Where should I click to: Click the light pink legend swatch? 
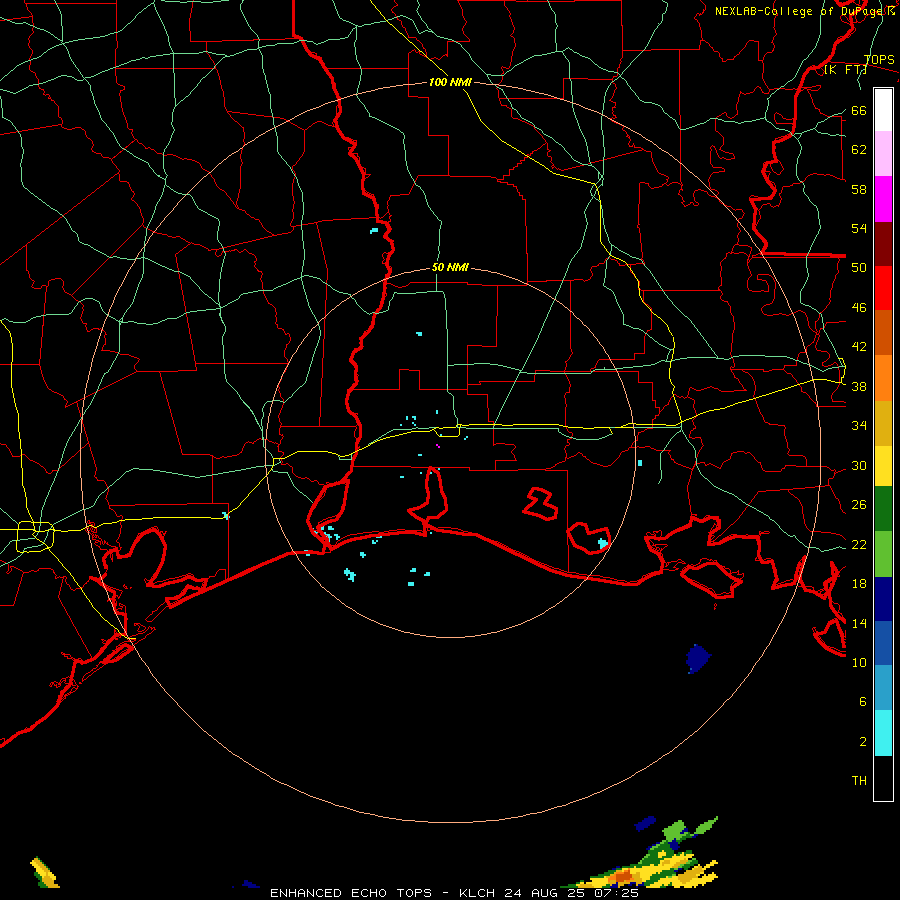pyautogui.click(x=883, y=154)
